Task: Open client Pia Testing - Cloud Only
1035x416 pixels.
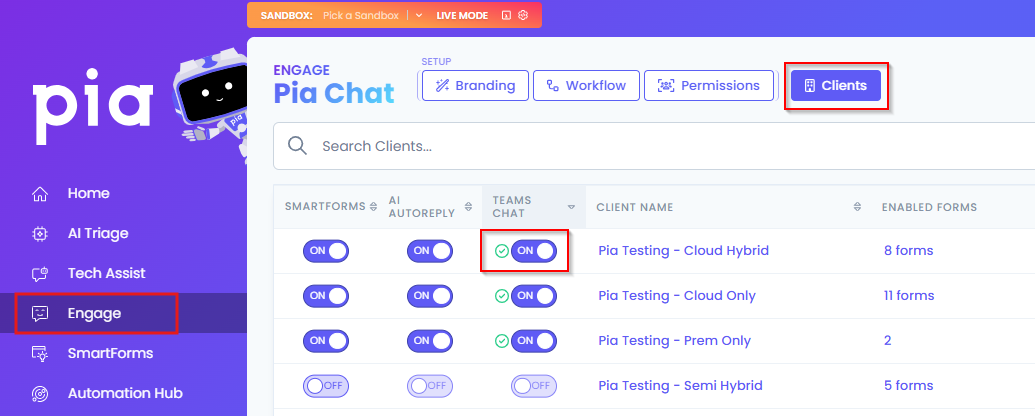Action: pos(677,296)
